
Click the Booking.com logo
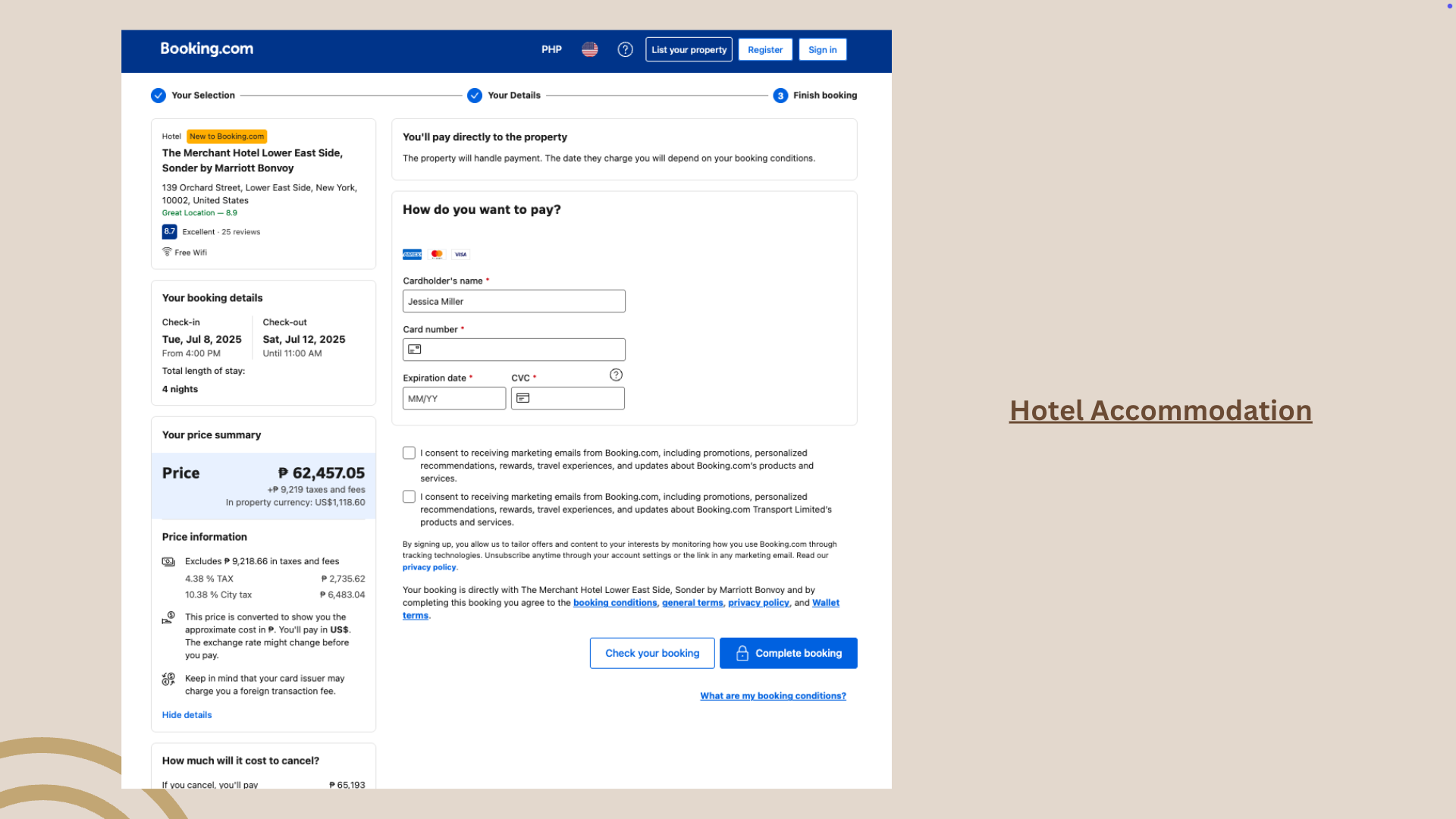point(206,49)
